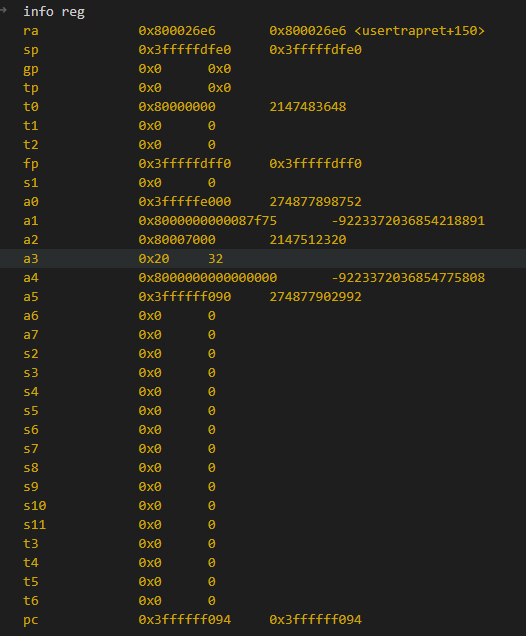
Task: Click the gp register name
Action: [x=31, y=69]
